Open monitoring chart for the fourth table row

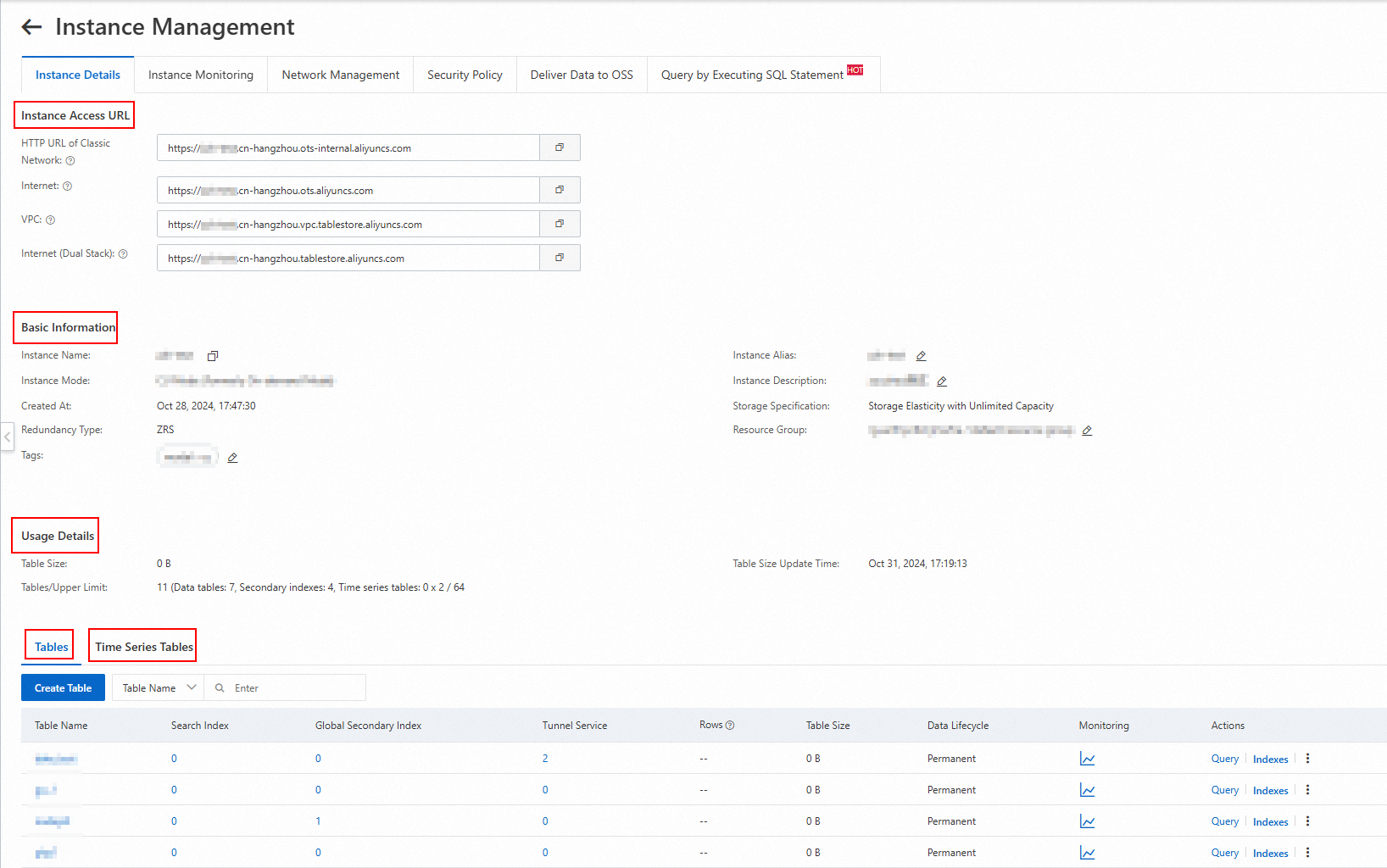[x=1087, y=853]
